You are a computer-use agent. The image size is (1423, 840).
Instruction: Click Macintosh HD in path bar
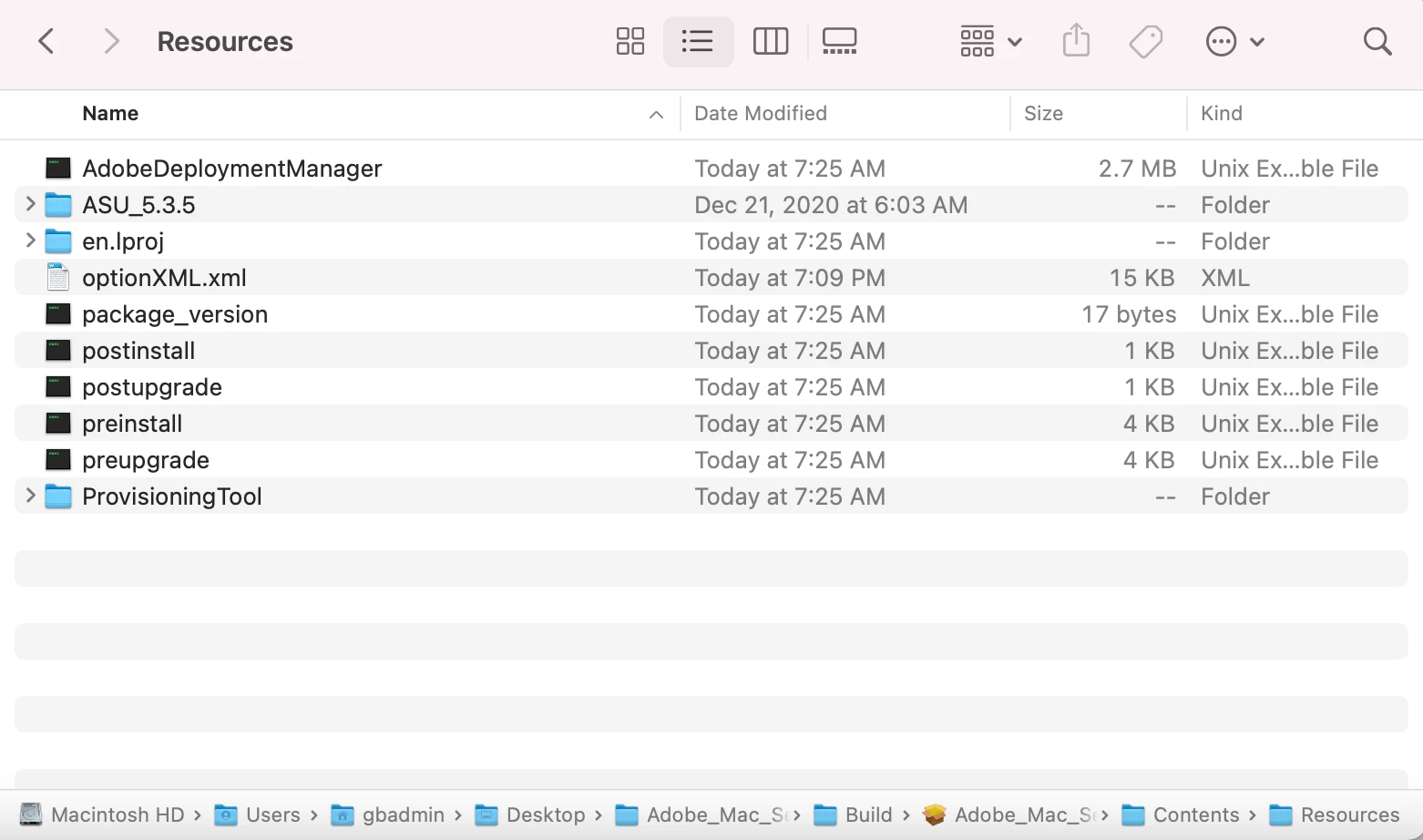[118, 814]
